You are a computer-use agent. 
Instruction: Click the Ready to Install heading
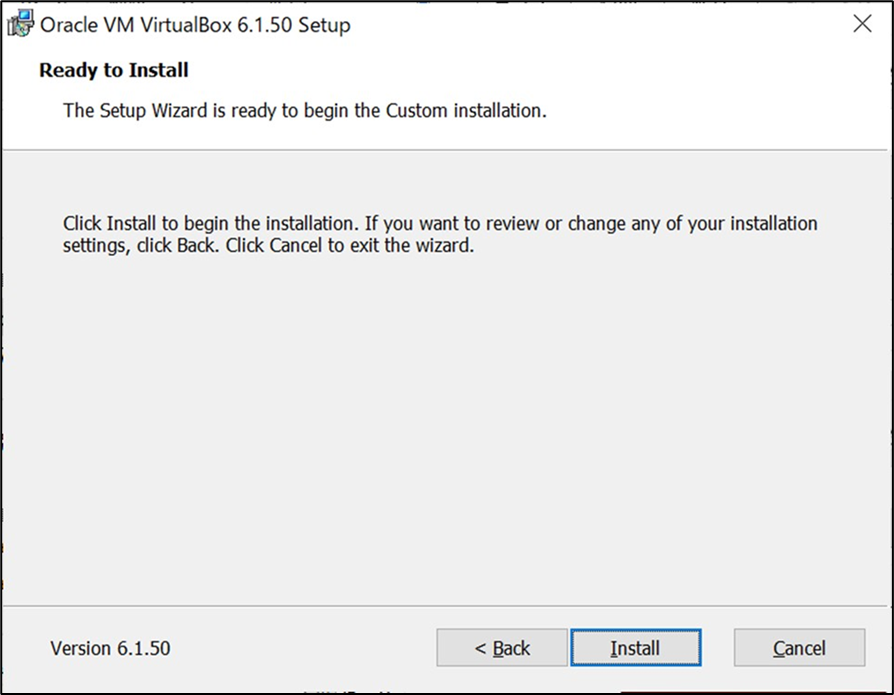(x=113, y=70)
